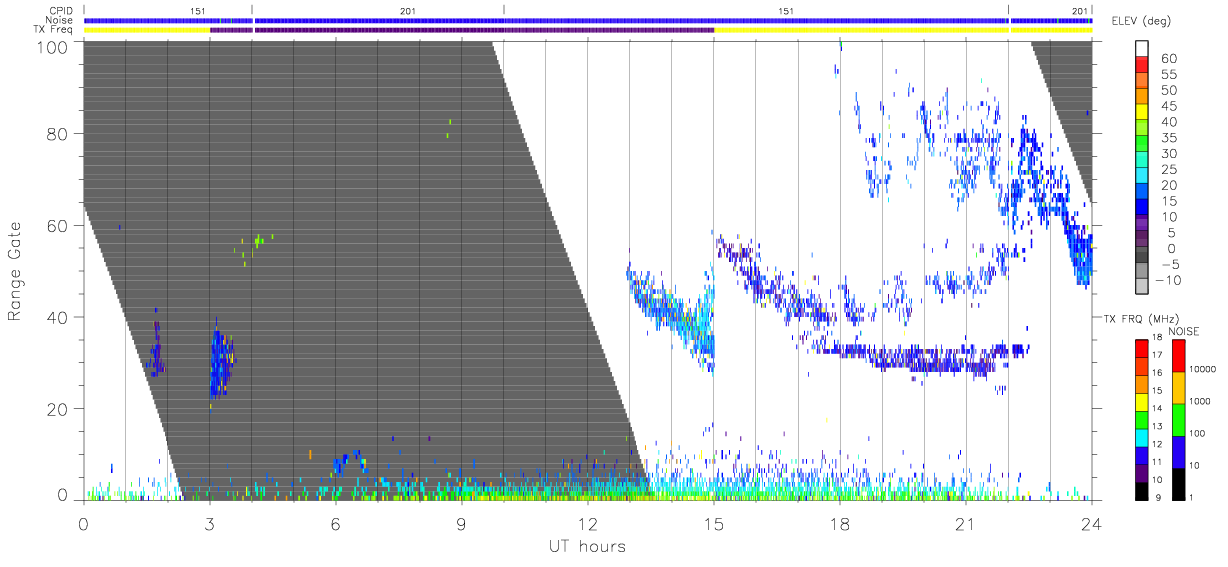The width and height of the screenshot is (1228, 567).
Task: Click the 17 value on TX FRQ scale
Action: pyautogui.click(x=1158, y=356)
